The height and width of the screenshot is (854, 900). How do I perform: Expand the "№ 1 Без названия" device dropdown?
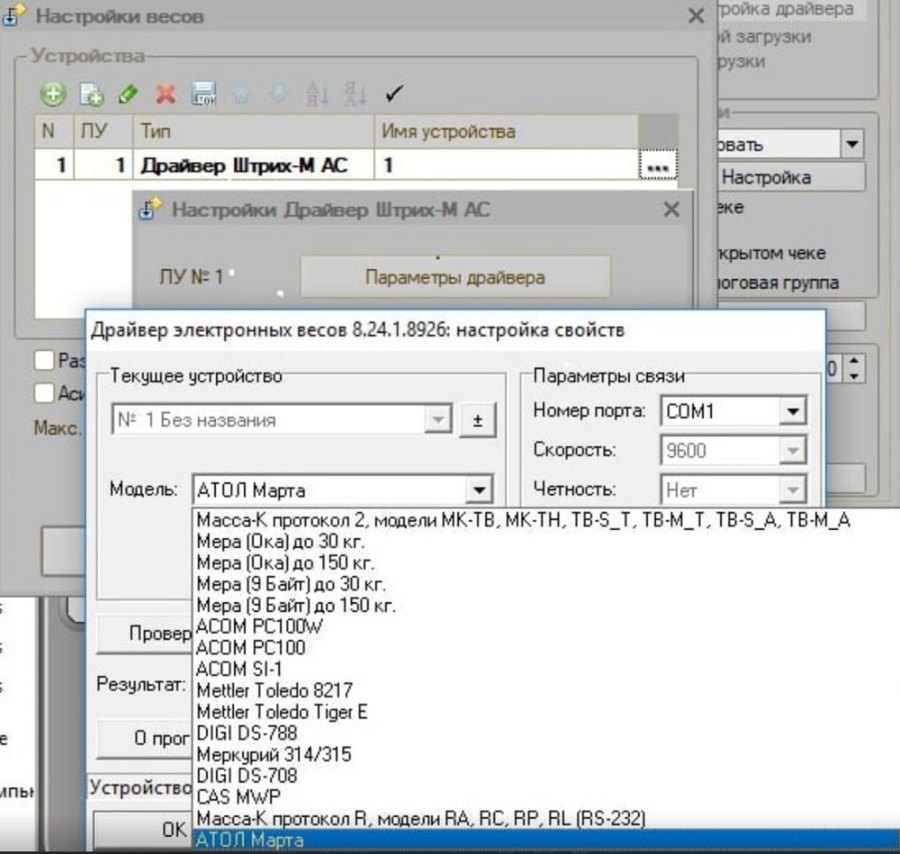(x=438, y=420)
